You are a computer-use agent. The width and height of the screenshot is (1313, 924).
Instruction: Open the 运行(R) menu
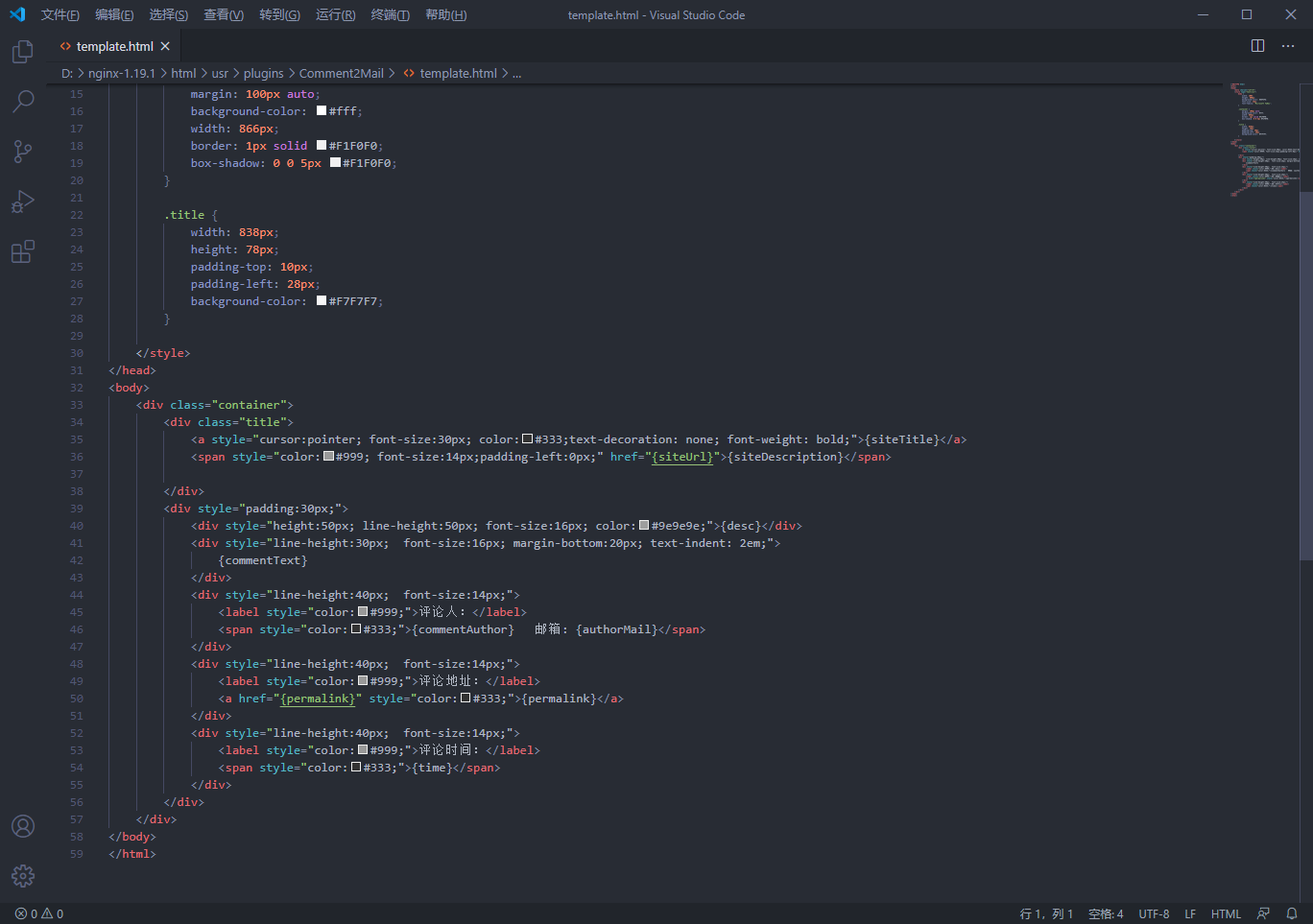[335, 14]
